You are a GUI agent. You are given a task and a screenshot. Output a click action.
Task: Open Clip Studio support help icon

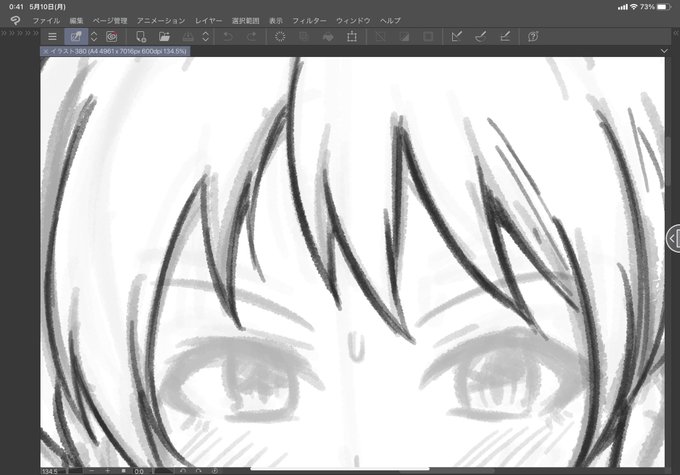[533, 37]
